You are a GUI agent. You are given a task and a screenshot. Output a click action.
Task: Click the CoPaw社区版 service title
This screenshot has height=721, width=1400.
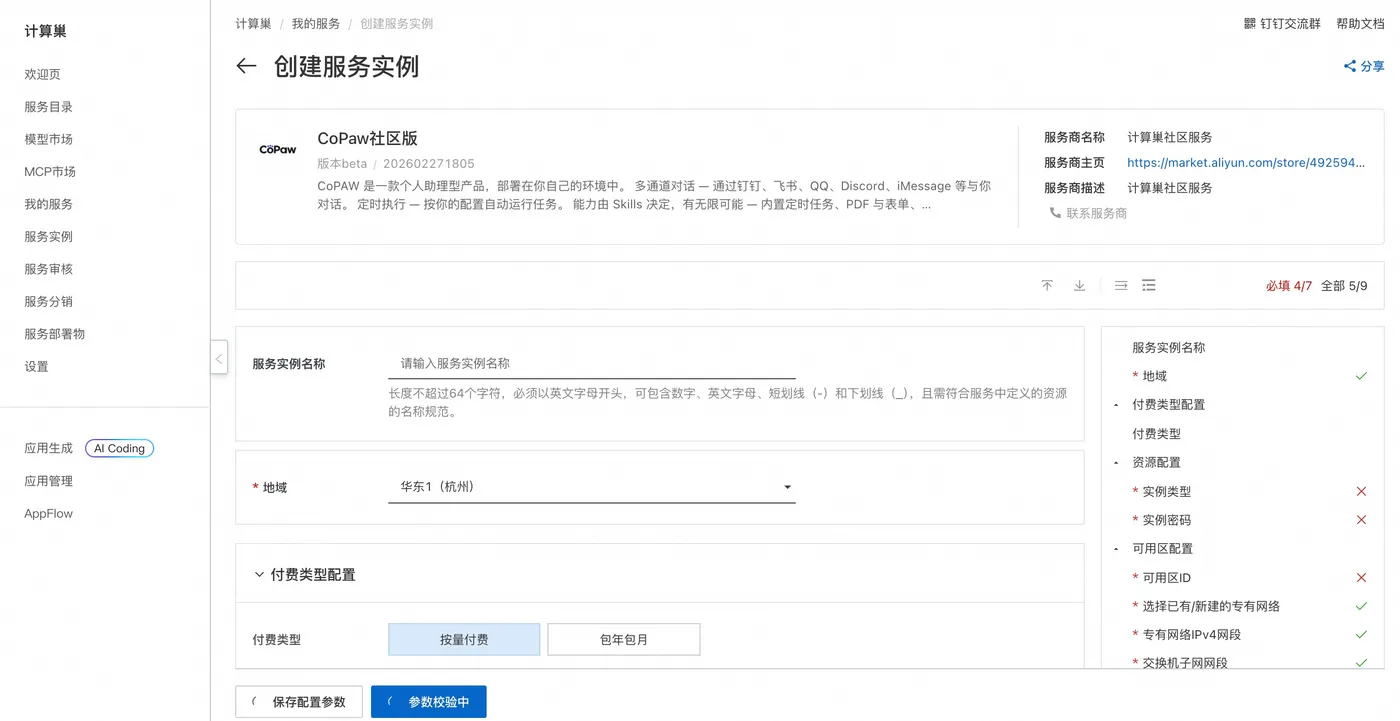[367, 139]
